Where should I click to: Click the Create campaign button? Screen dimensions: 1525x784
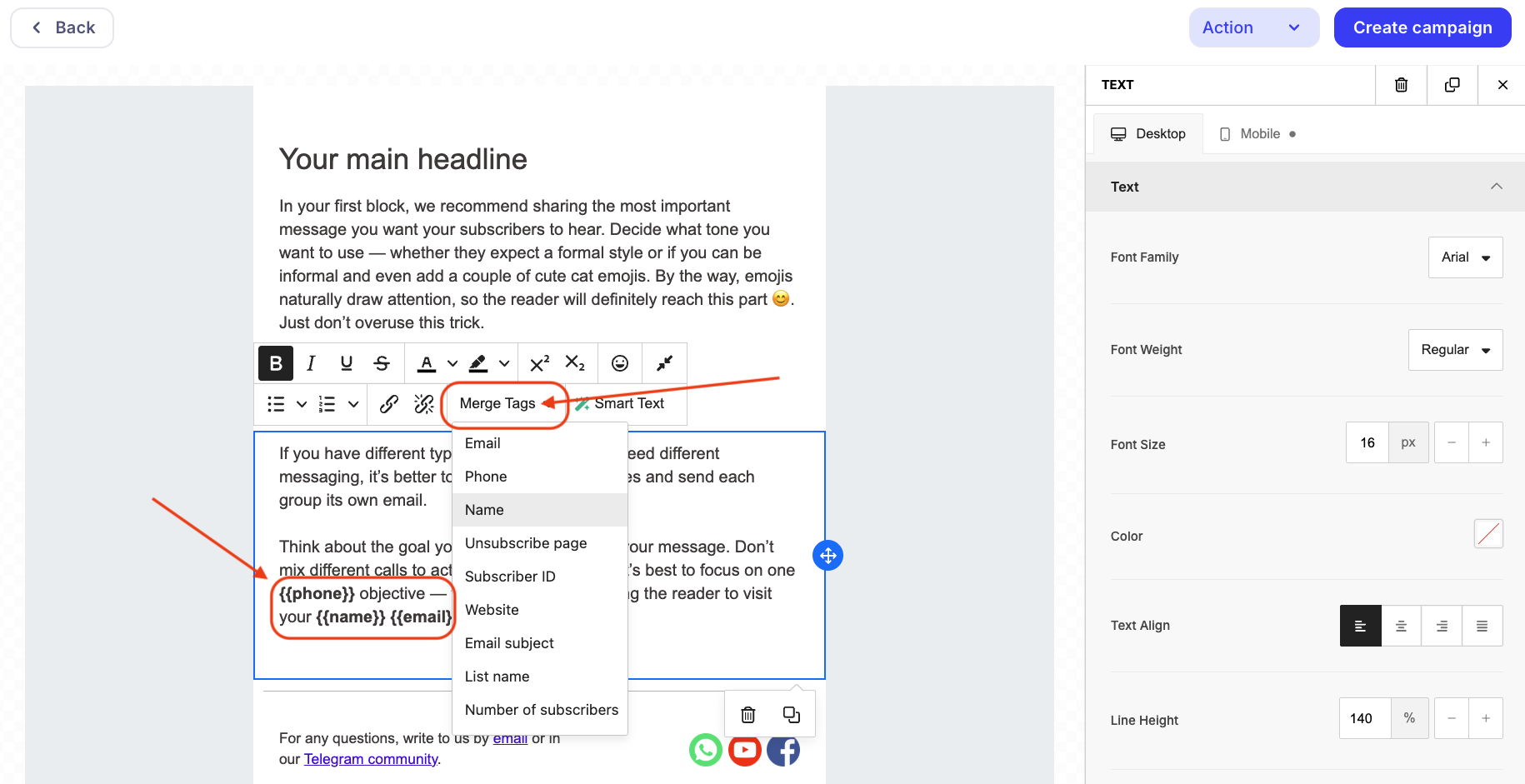[1422, 27]
